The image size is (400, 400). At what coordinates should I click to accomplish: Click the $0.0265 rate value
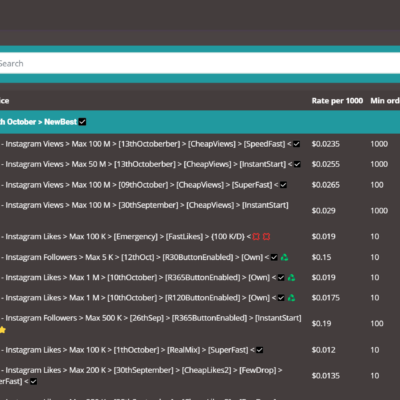(326, 185)
